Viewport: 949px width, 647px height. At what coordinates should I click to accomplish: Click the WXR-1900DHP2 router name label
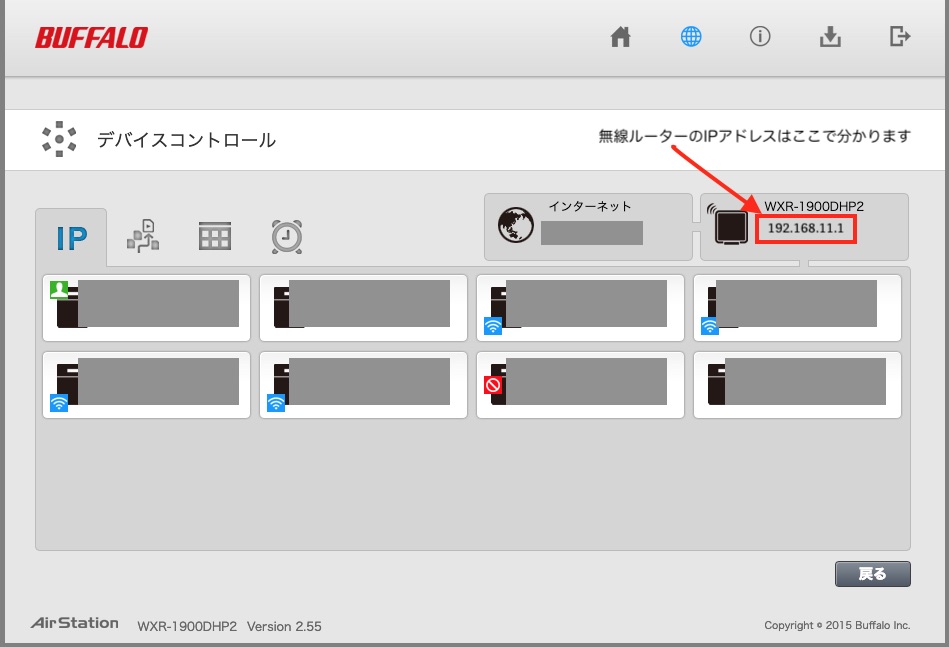(x=813, y=206)
